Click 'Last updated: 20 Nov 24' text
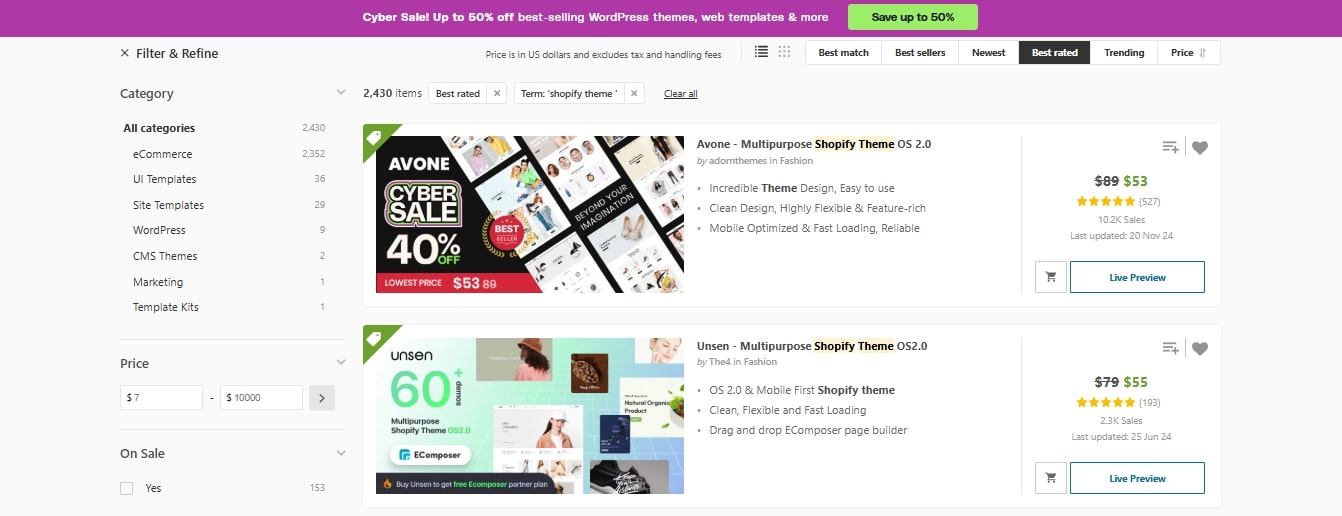This screenshot has height=516, width=1342. coord(1121,236)
